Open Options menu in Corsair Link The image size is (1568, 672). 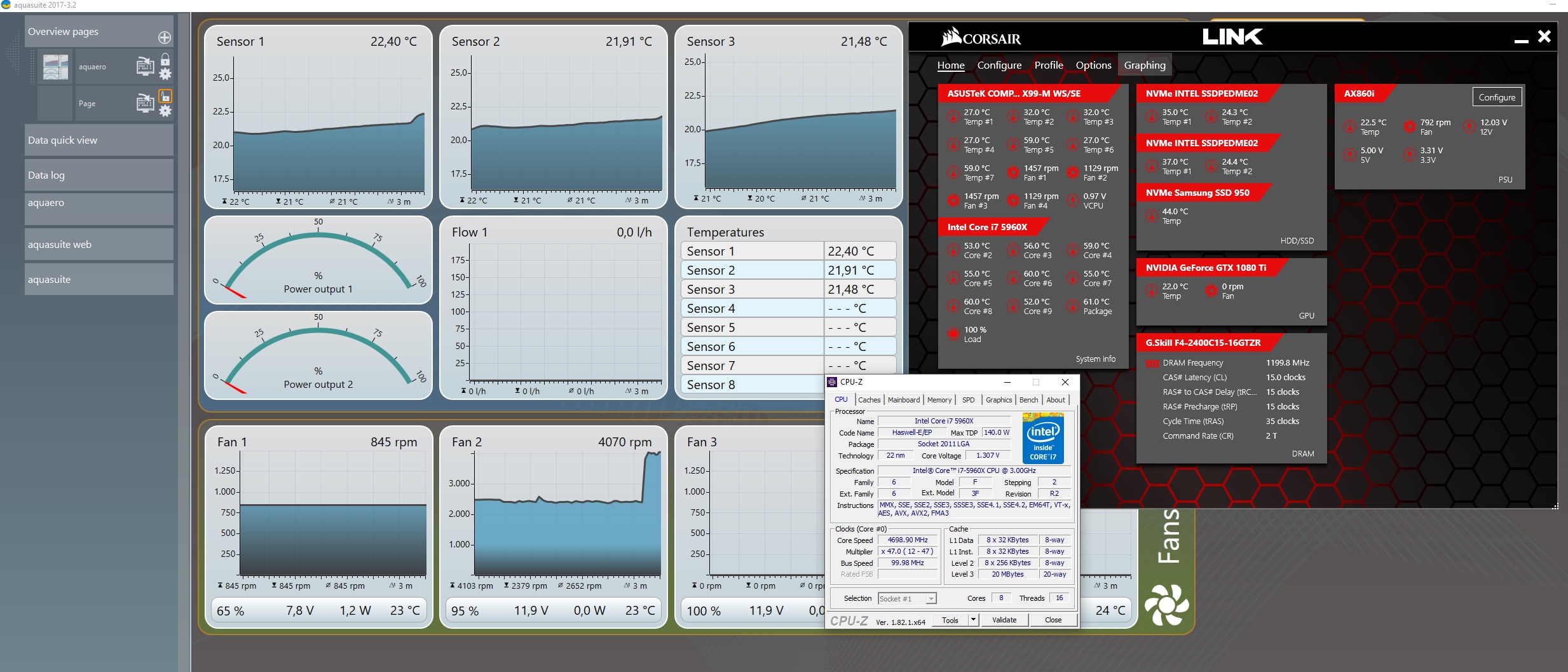(x=1093, y=65)
